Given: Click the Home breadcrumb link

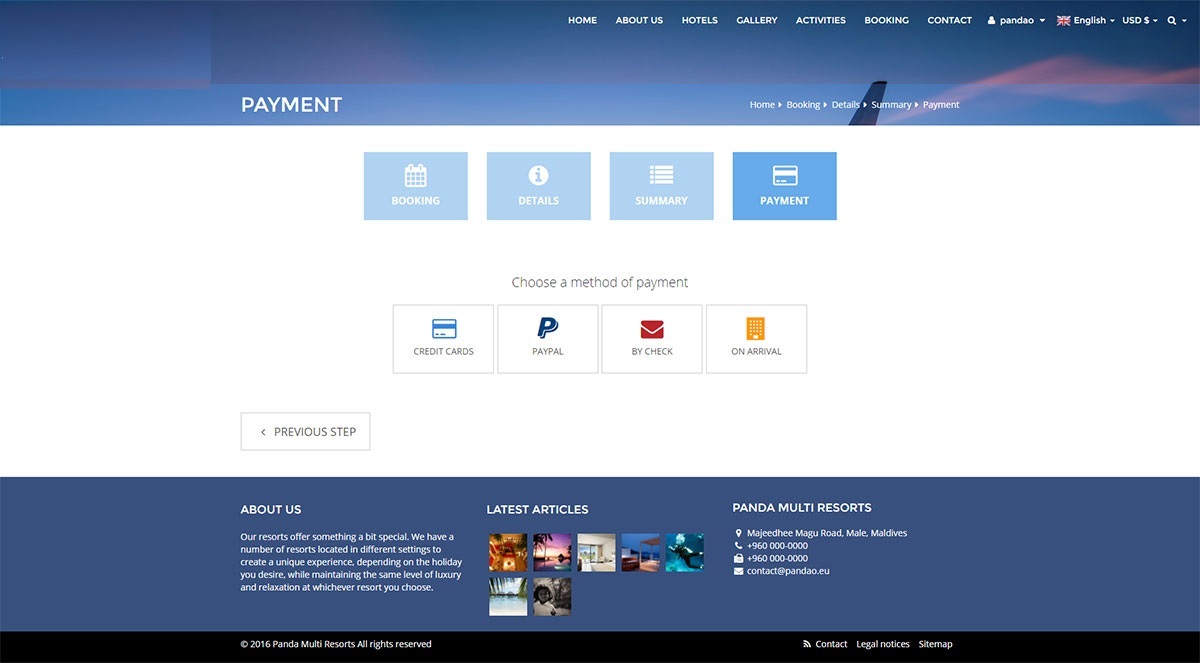Looking at the screenshot, I should coord(762,105).
